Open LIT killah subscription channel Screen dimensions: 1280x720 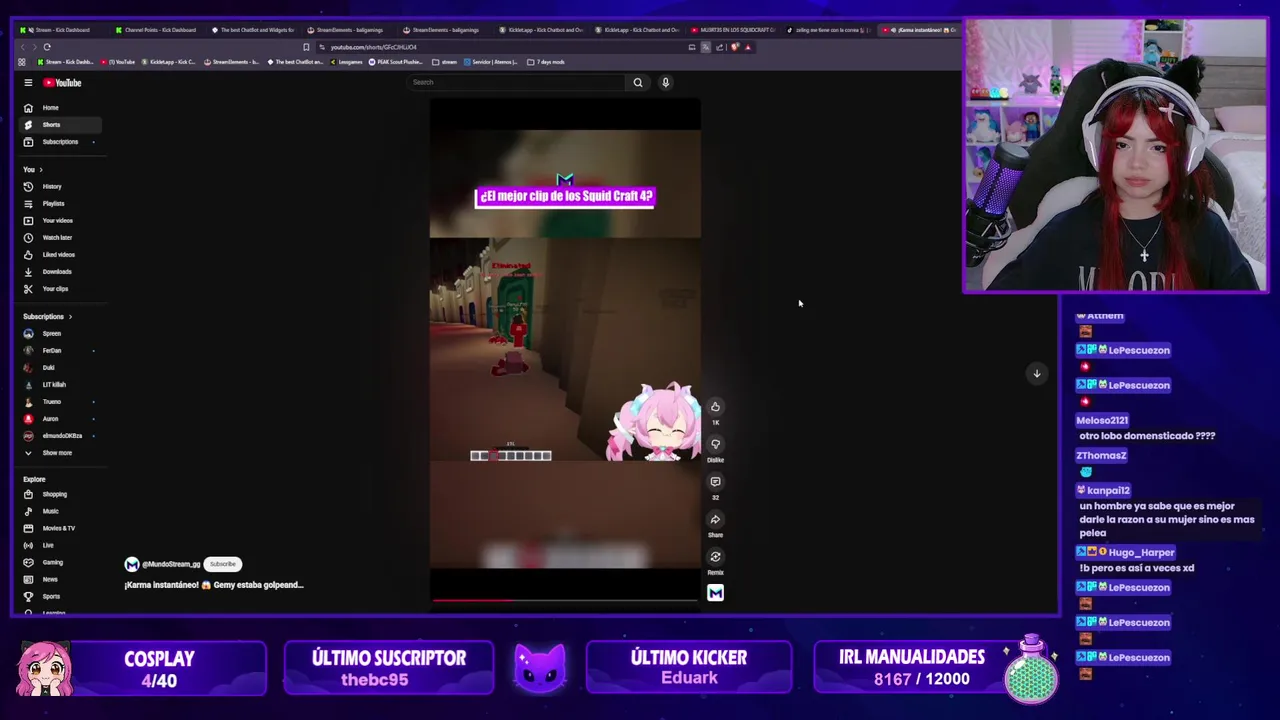[x=60, y=385]
